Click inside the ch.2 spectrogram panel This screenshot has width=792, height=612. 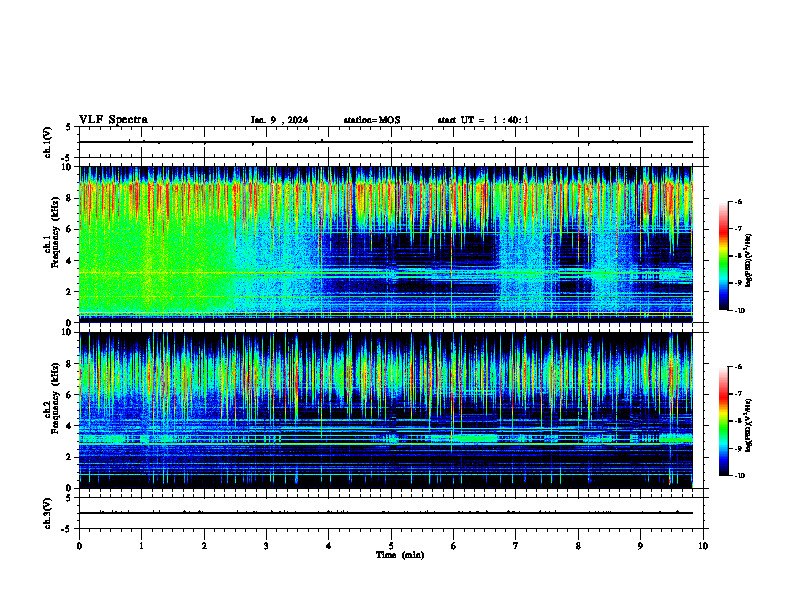coord(385,410)
